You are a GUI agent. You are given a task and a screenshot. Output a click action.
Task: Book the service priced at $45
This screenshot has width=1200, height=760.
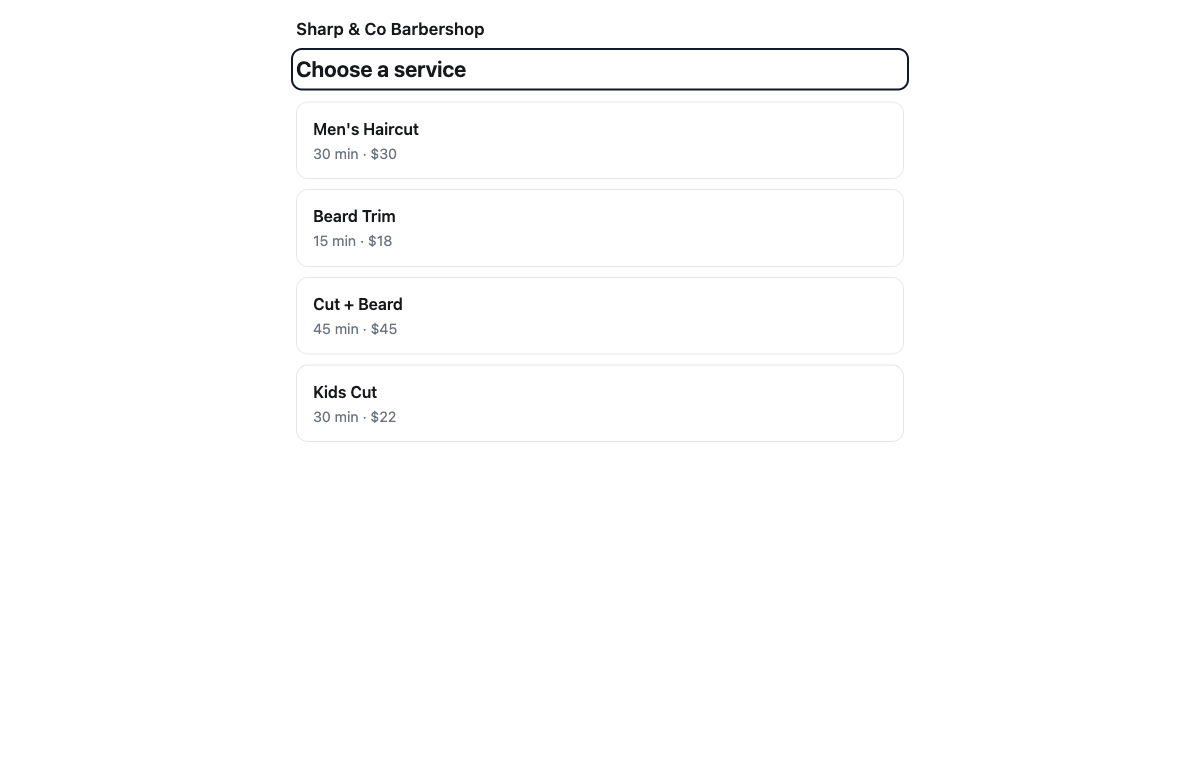(600, 316)
